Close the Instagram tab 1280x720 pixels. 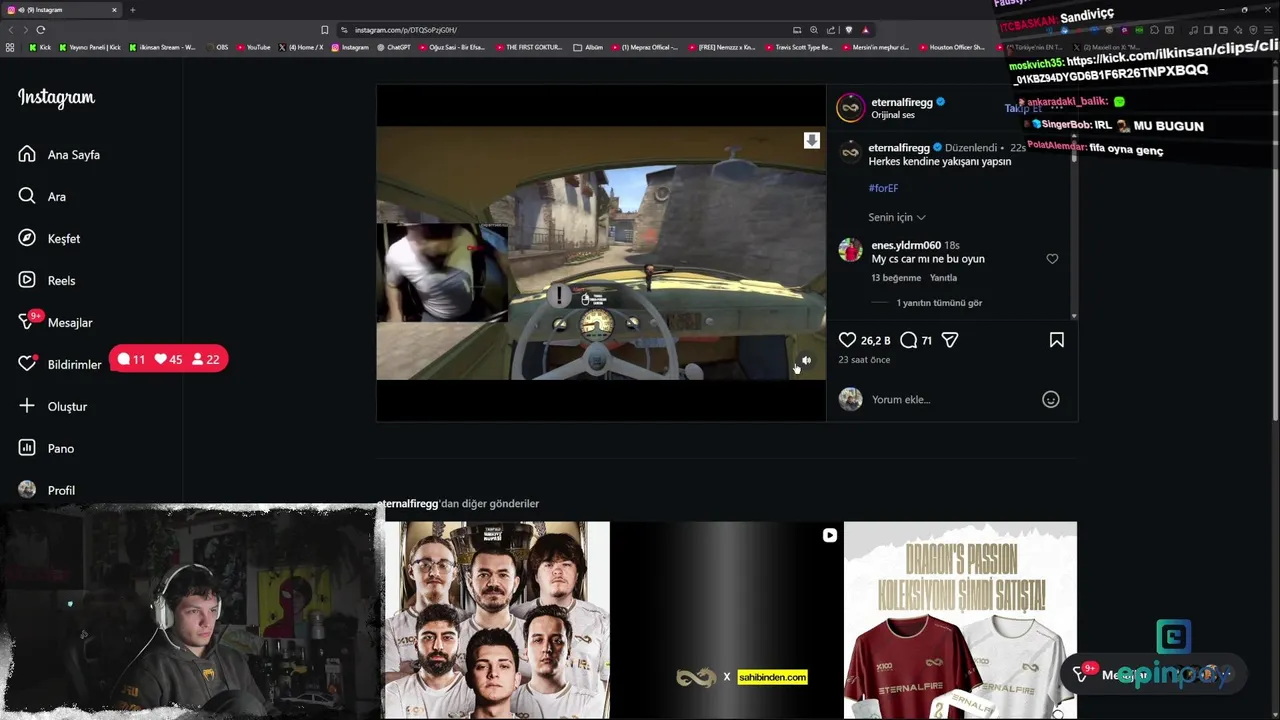[114, 10]
